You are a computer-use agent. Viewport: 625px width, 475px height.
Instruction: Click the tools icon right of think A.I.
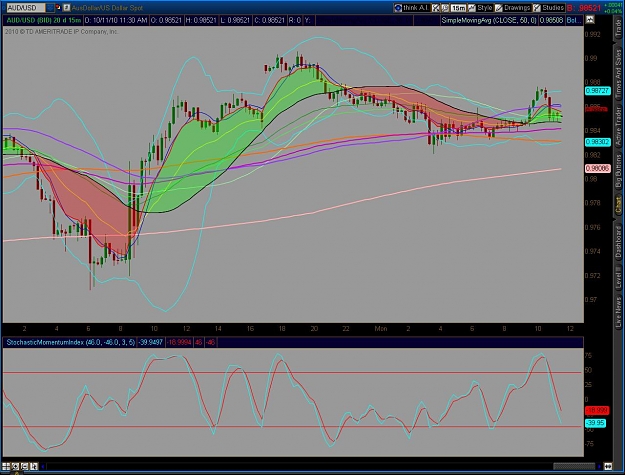436,8
